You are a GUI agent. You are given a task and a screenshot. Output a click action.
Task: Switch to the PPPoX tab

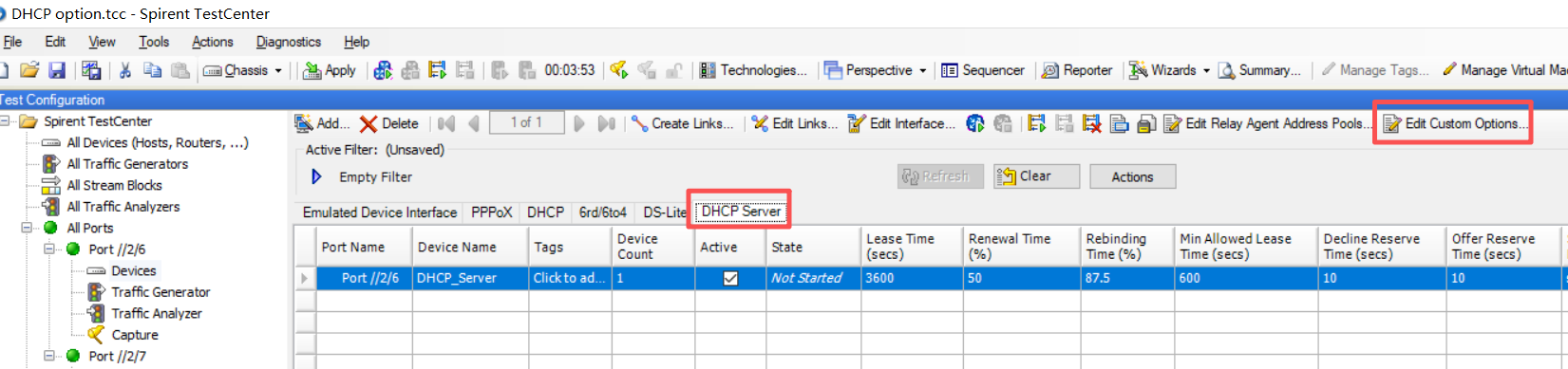pyautogui.click(x=492, y=212)
